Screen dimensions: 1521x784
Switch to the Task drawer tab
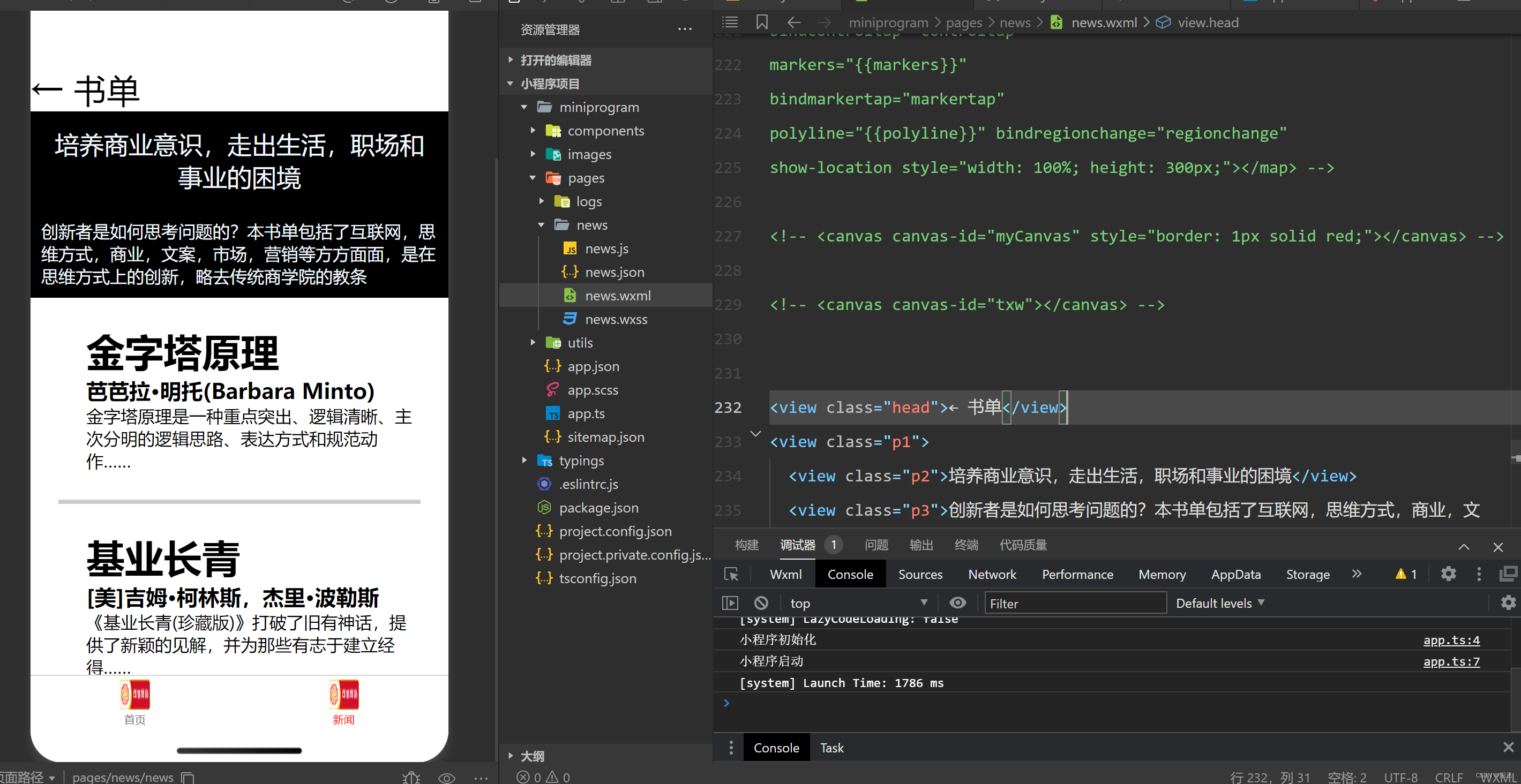831,748
